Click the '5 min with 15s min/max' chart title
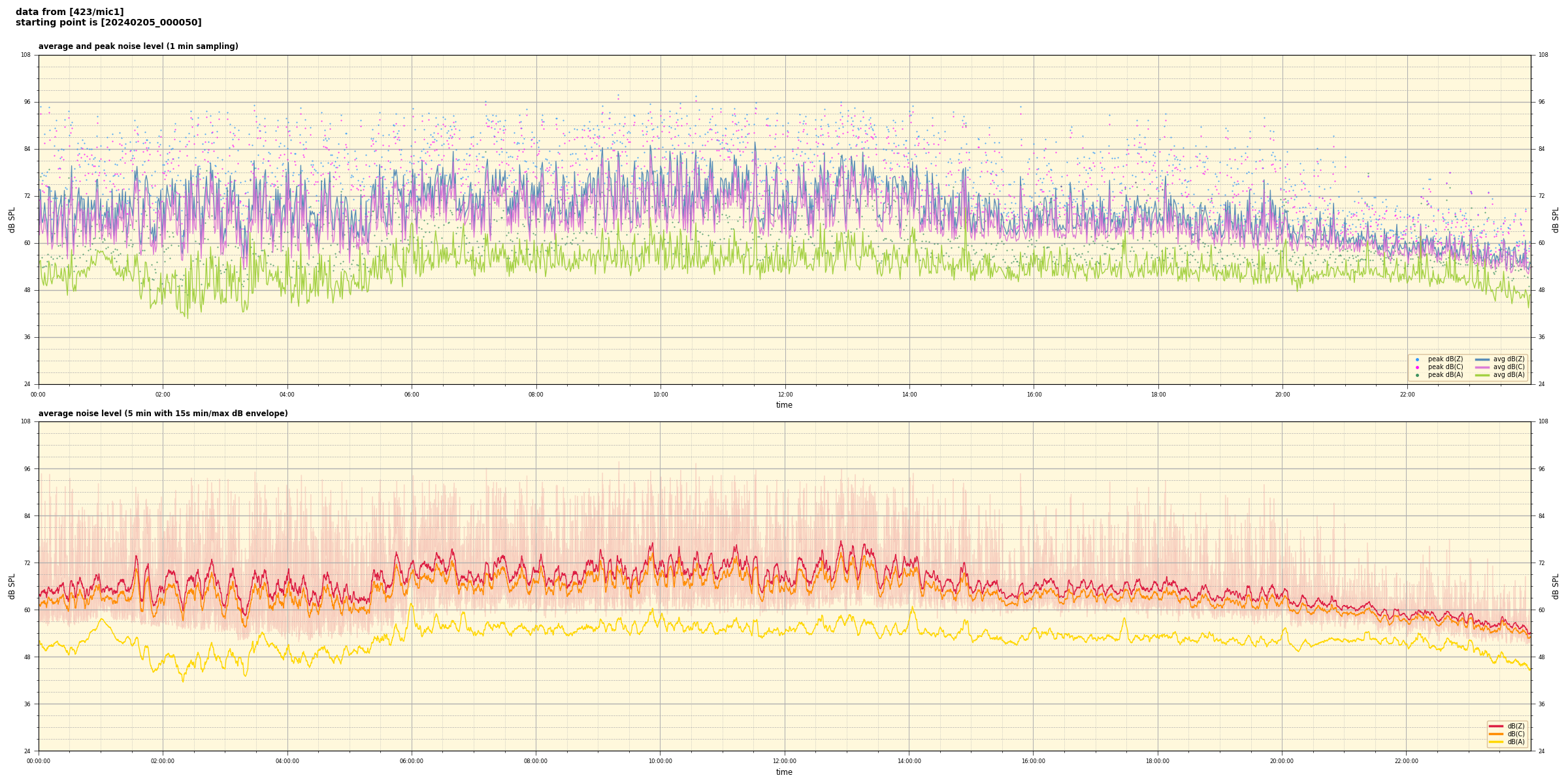Image resolution: width=1568 pixels, height=784 pixels. tap(163, 414)
